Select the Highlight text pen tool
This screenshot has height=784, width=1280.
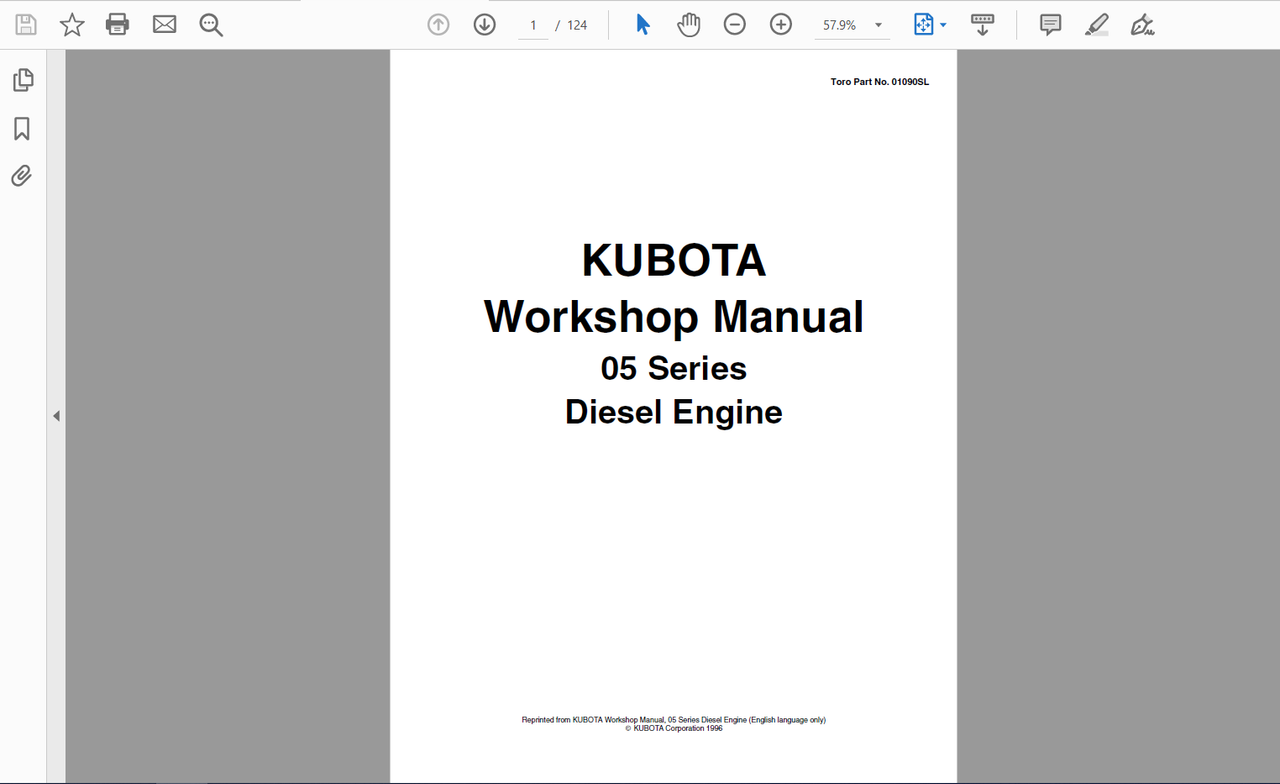1096,25
